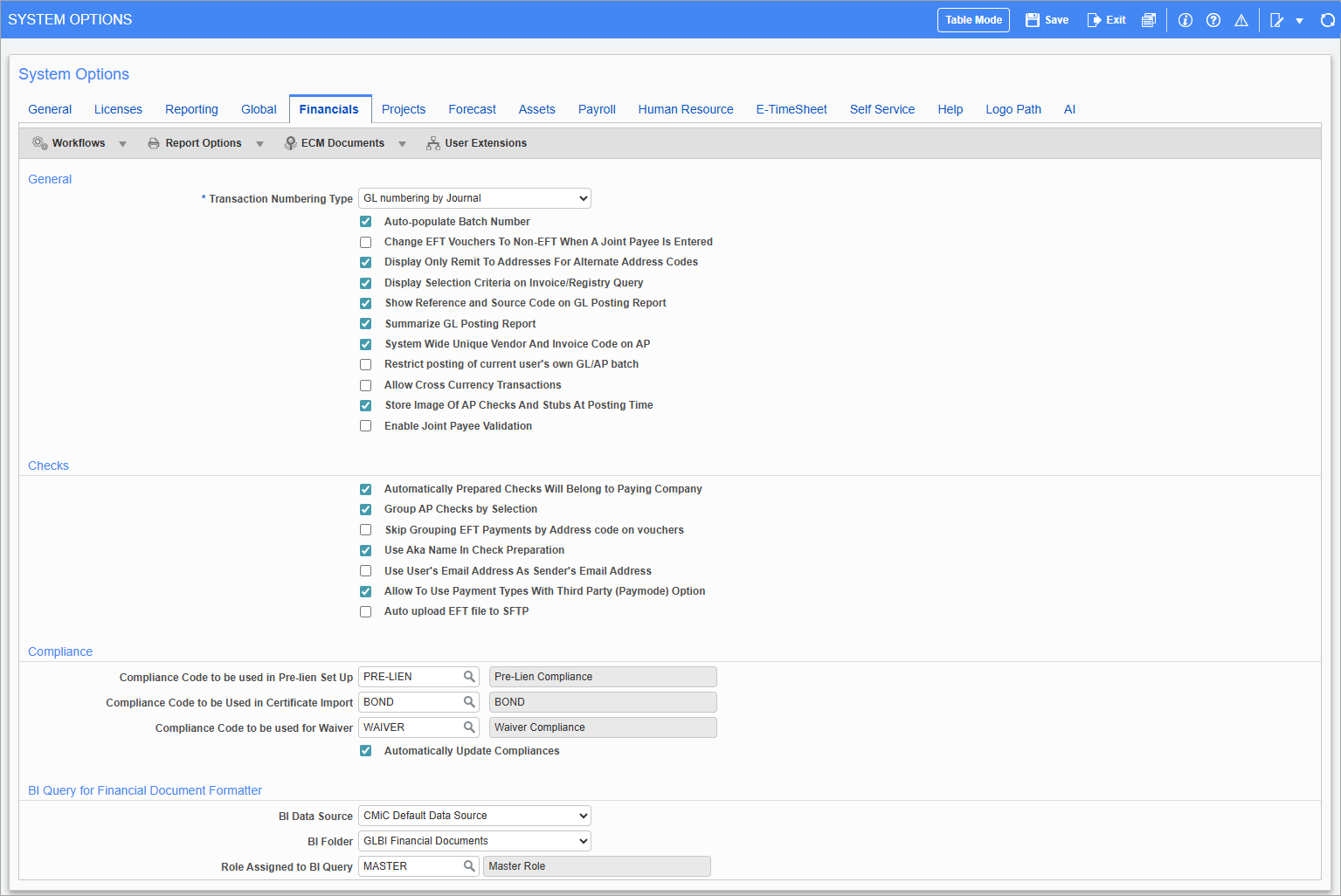Screen dimensions: 1341x896
Task: Switch to the Payroll tab
Action: pyautogui.click(x=597, y=109)
